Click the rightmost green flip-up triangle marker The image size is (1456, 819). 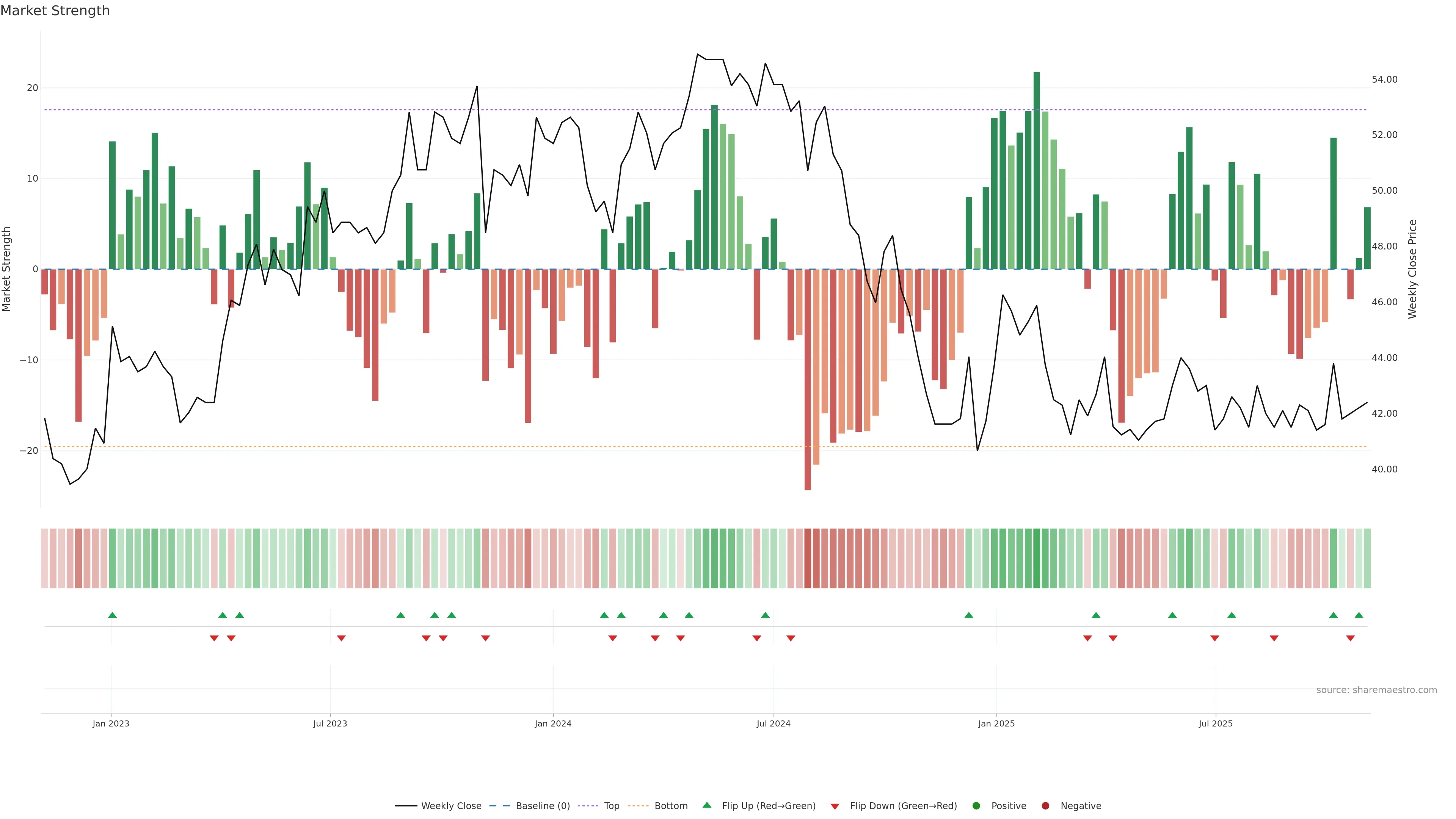(1359, 615)
